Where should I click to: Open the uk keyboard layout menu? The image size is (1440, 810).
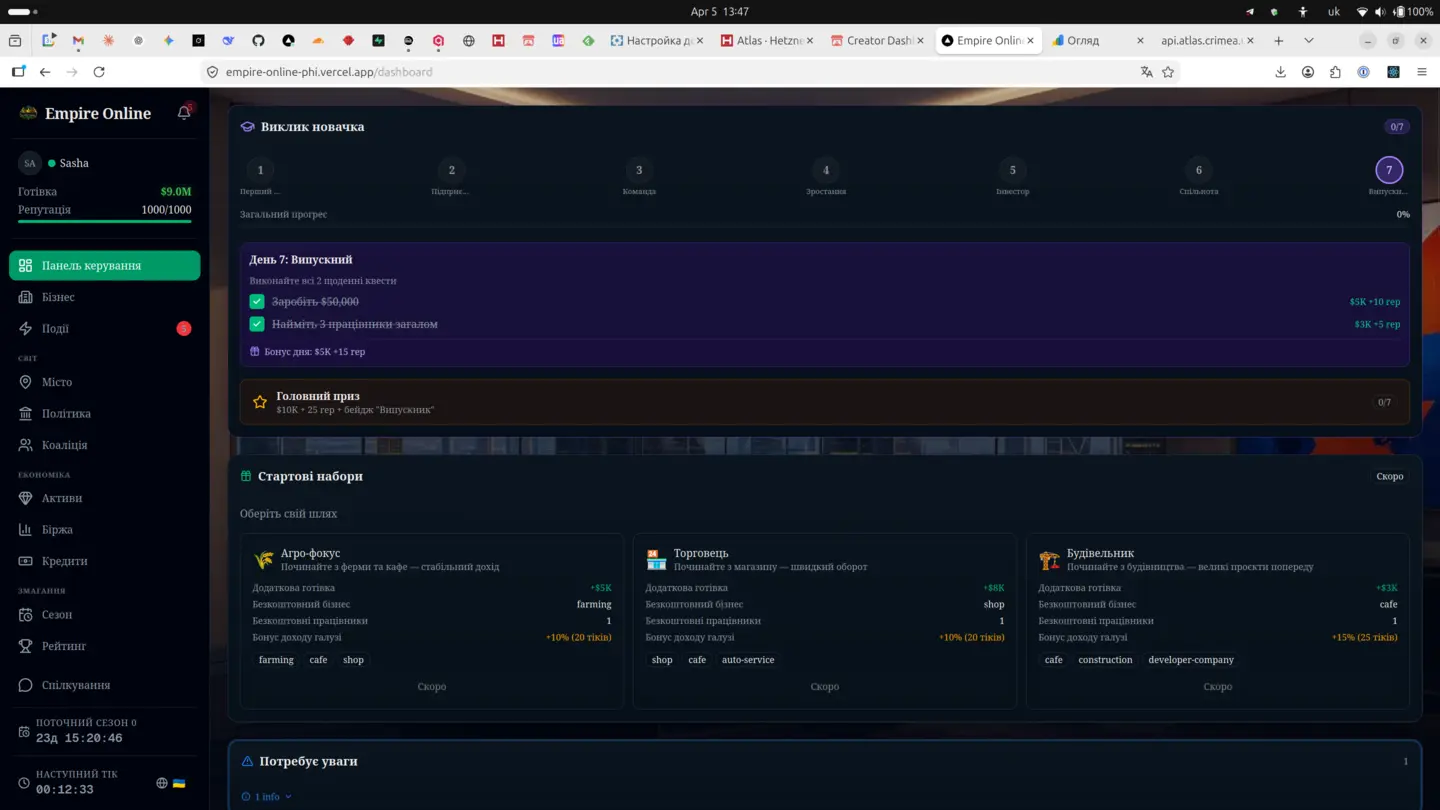[1333, 12]
